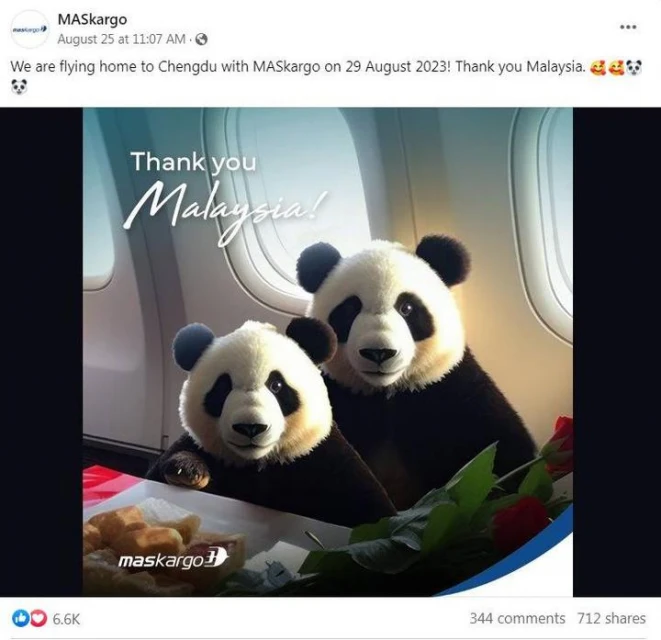Click the left black margin of image
This screenshot has width=661, height=640.
41,352
